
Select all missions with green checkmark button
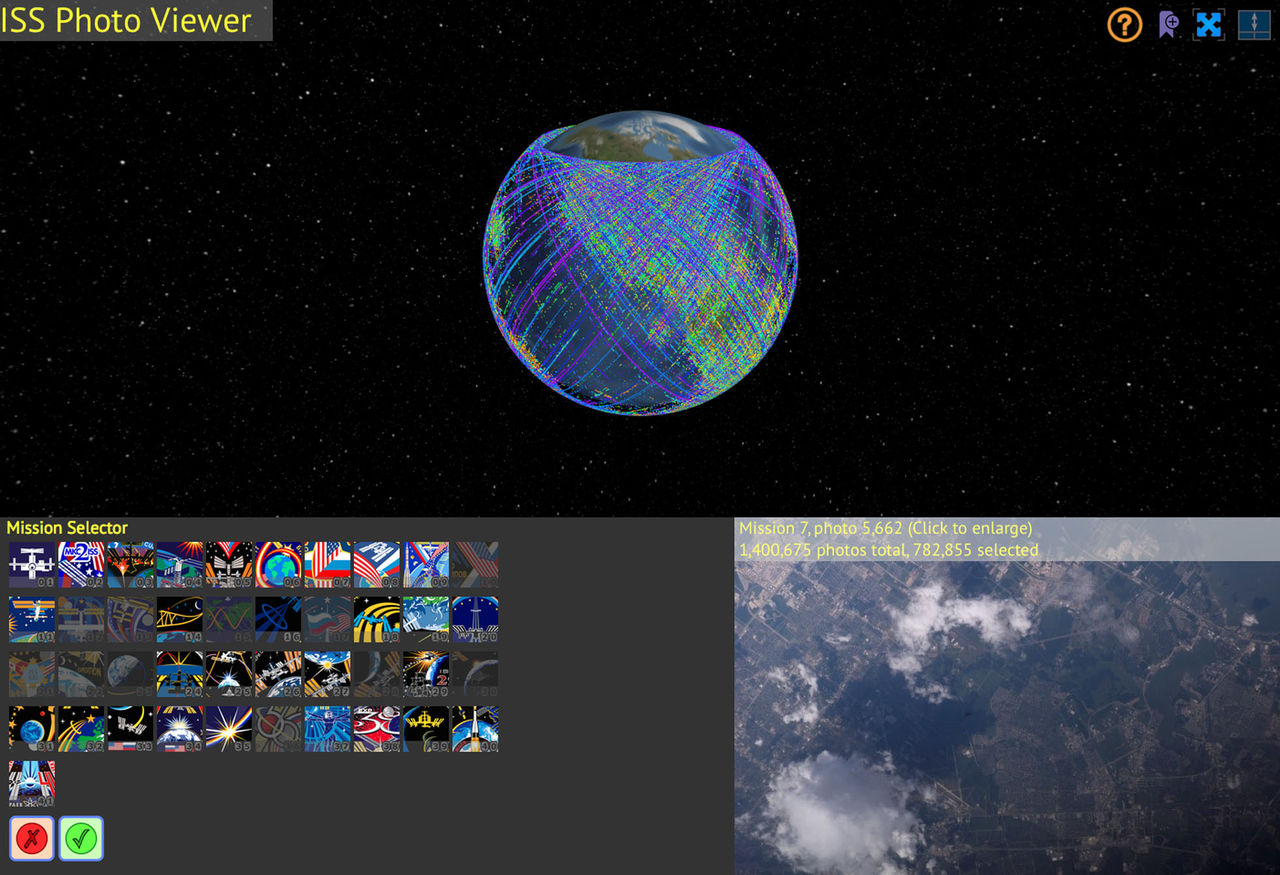pos(81,838)
